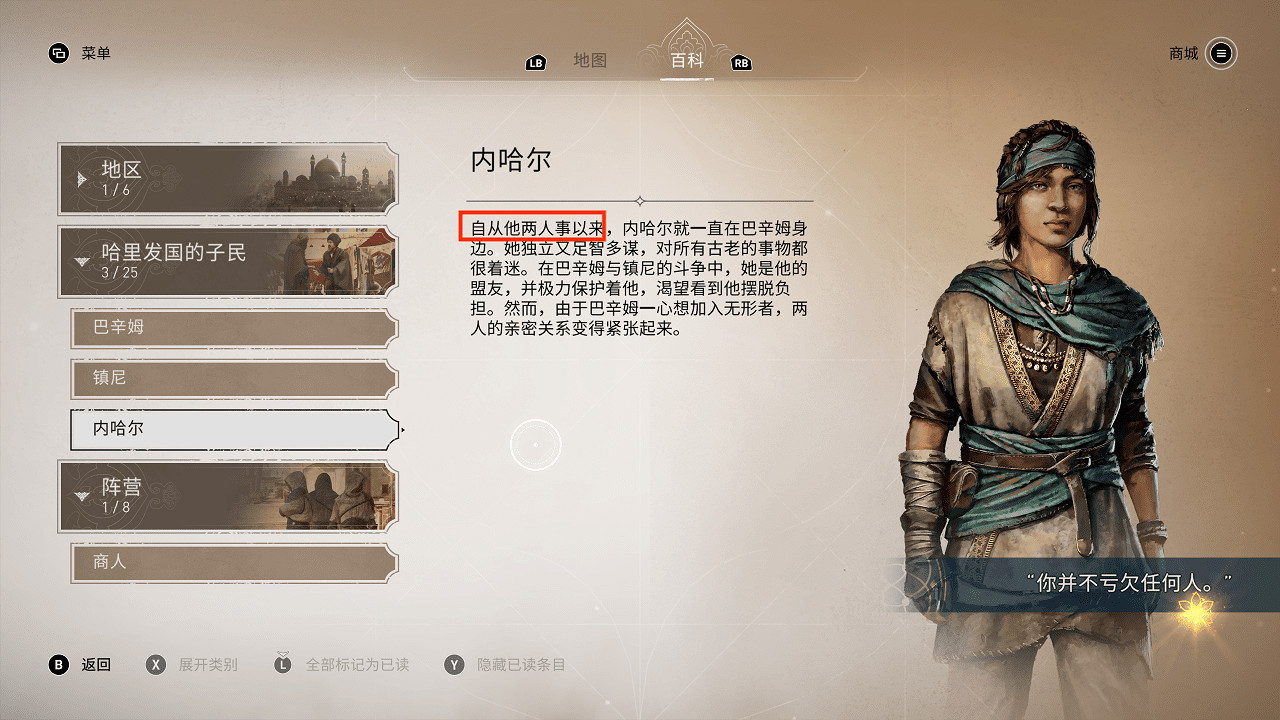Expand the 地区 category
The image size is (1280, 720).
228,179
